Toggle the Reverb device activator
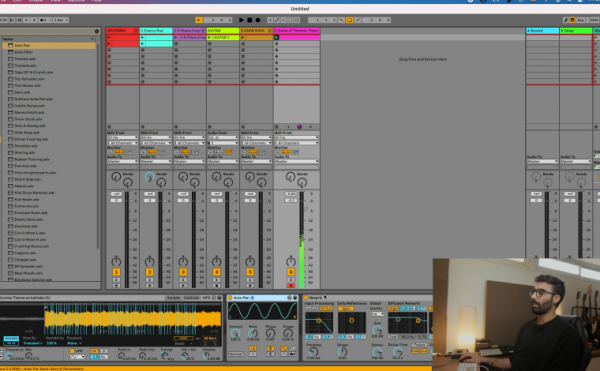 [x=306, y=298]
